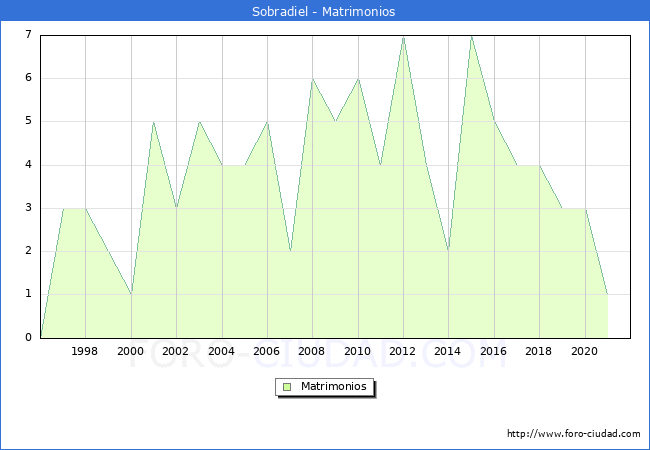Select the 2000 x-axis label
650x450 pixels.
pyautogui.click(x=130, y=351)
